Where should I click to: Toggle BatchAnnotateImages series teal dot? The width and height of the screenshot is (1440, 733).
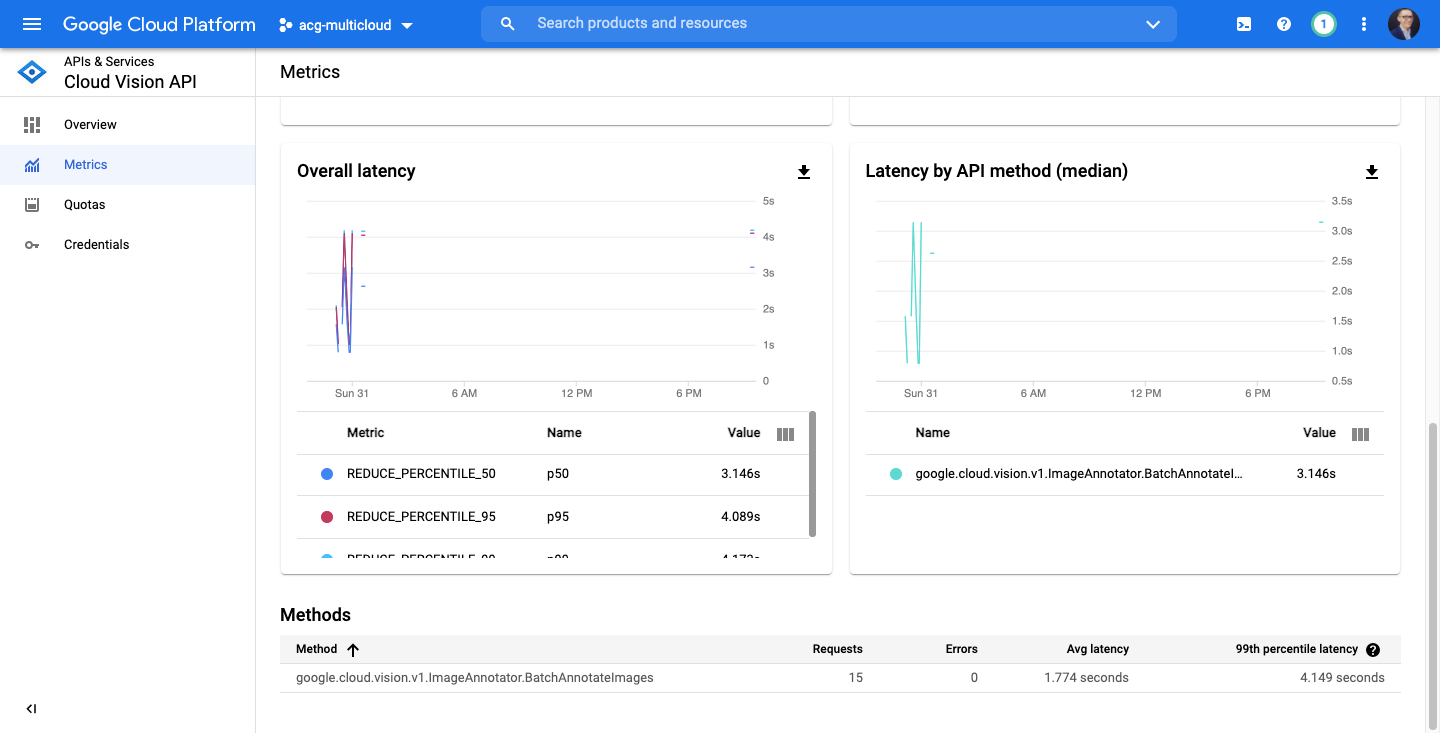point(896,474)
